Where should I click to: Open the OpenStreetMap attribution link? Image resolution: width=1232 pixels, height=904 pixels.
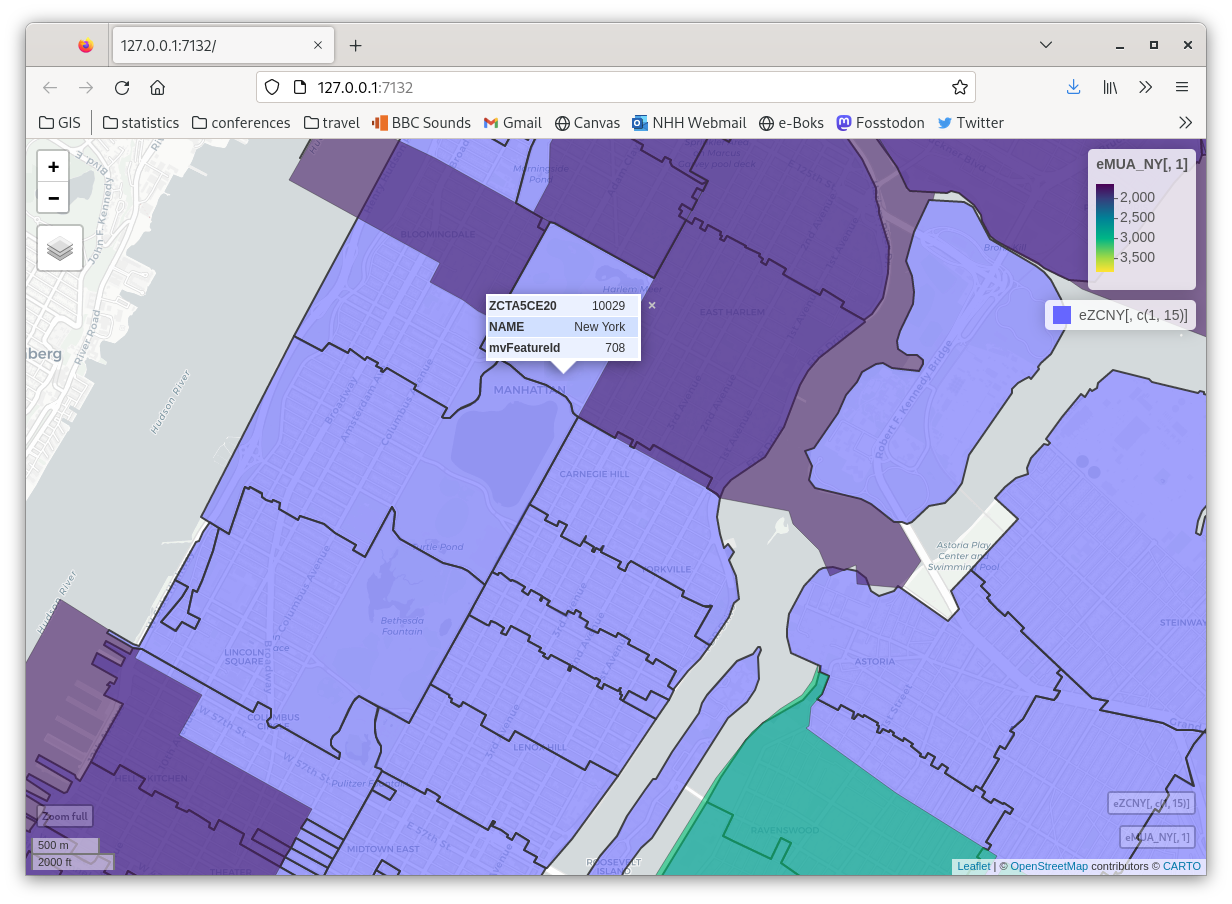[x=1048, y=866]
